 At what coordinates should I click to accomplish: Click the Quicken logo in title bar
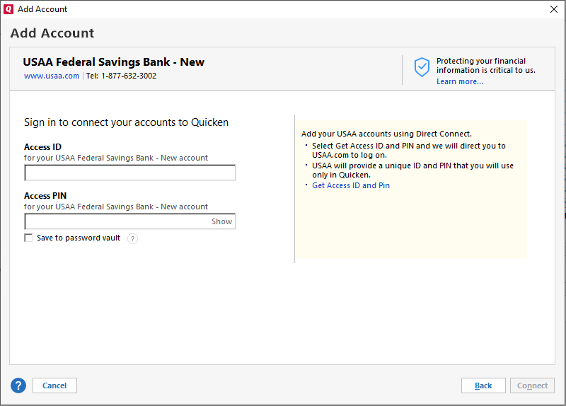8,9
